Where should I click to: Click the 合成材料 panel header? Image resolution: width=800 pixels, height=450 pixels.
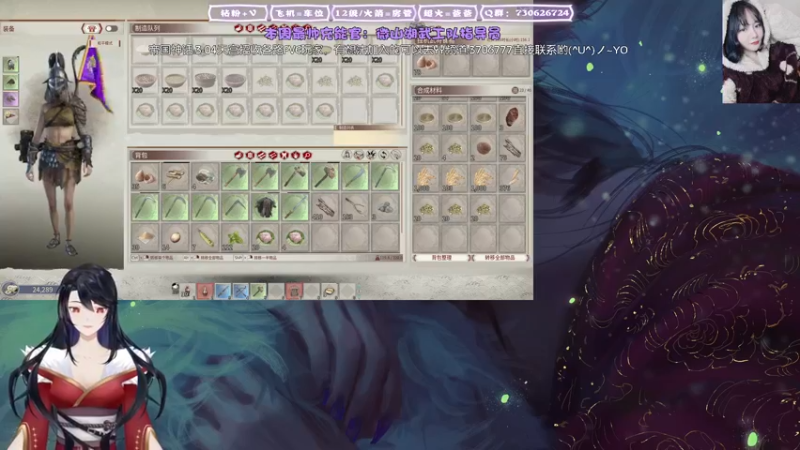(430, 90)
